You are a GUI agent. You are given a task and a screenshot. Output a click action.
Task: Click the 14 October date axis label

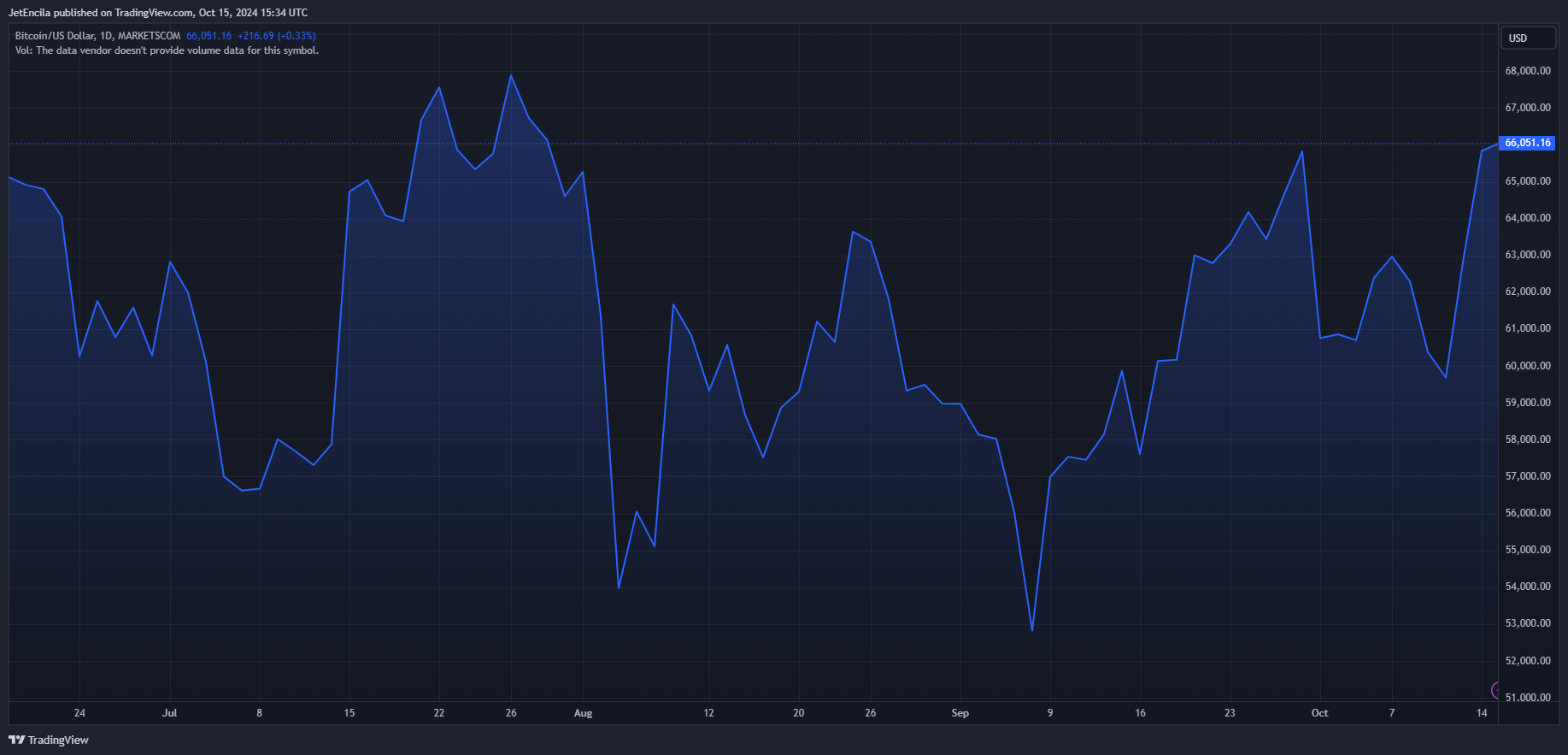pyautogui.click(x=1482, y=713)
